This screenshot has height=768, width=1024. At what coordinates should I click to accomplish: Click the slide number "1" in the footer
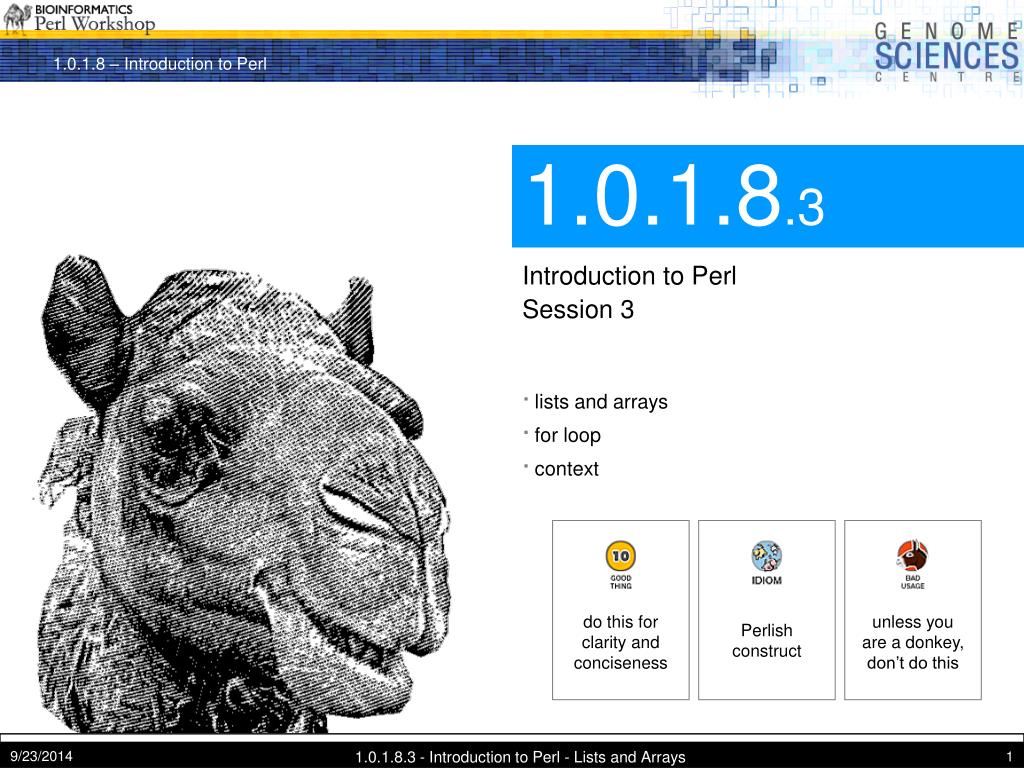(x=1009, y=757)
